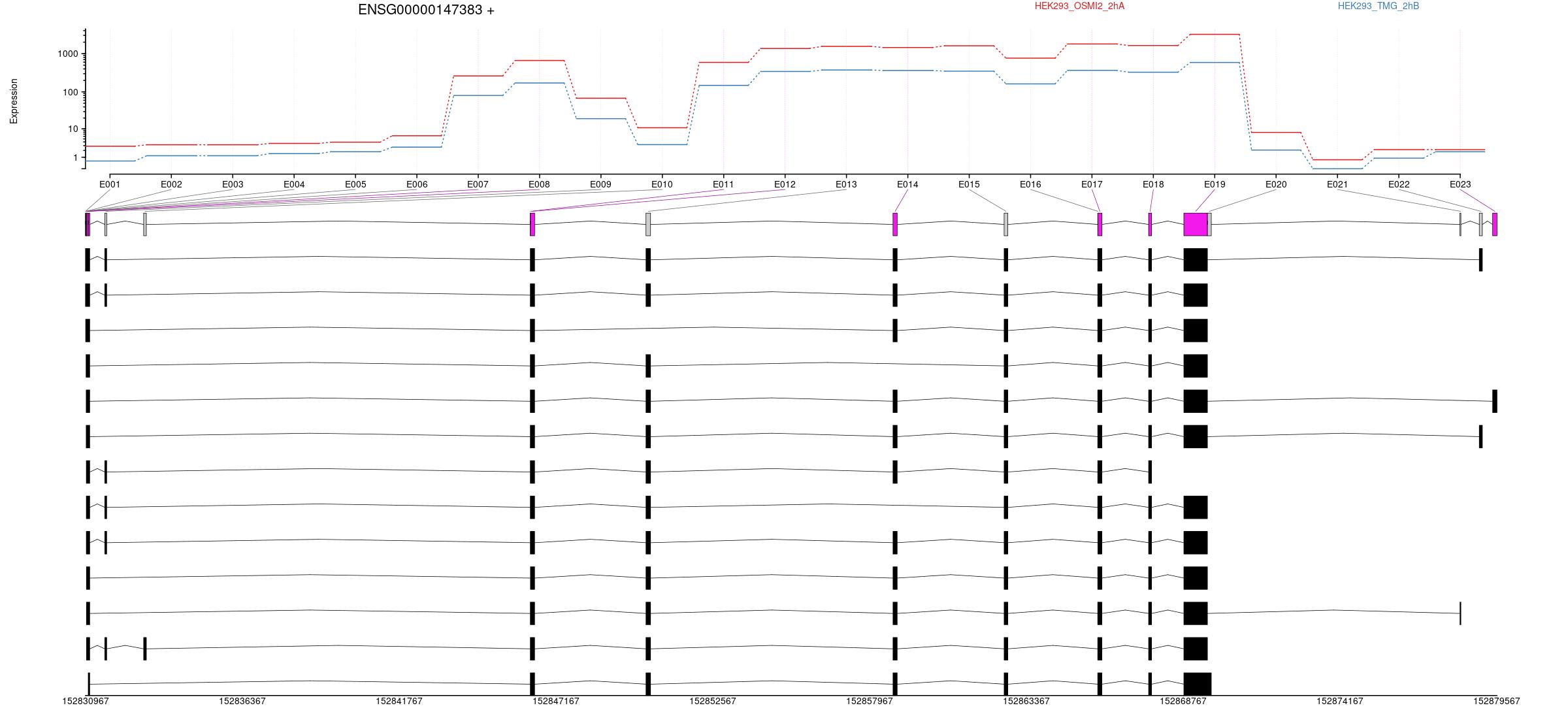This screenshot has width=1568, height=712.
Task: Click the y-axis value 100
Action: [x=70, y=92]
